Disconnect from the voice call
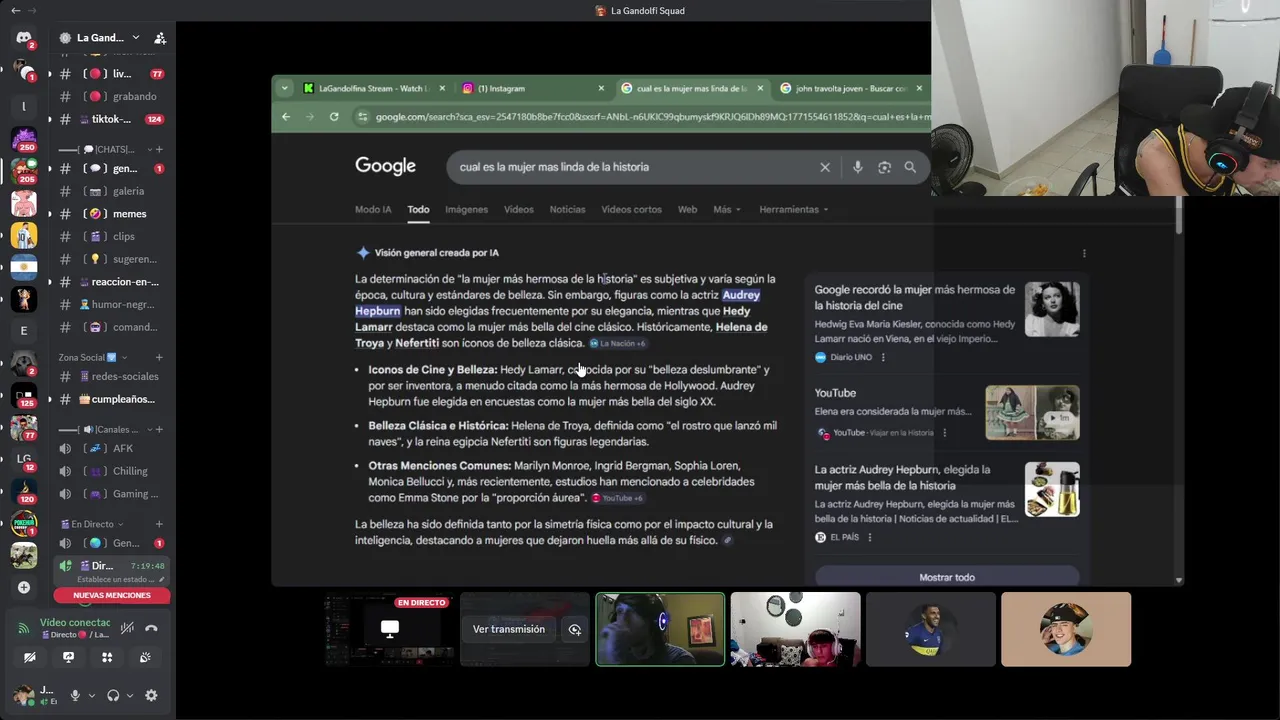The height and width of the screenshot is (720, 1280). pos(151,628)
